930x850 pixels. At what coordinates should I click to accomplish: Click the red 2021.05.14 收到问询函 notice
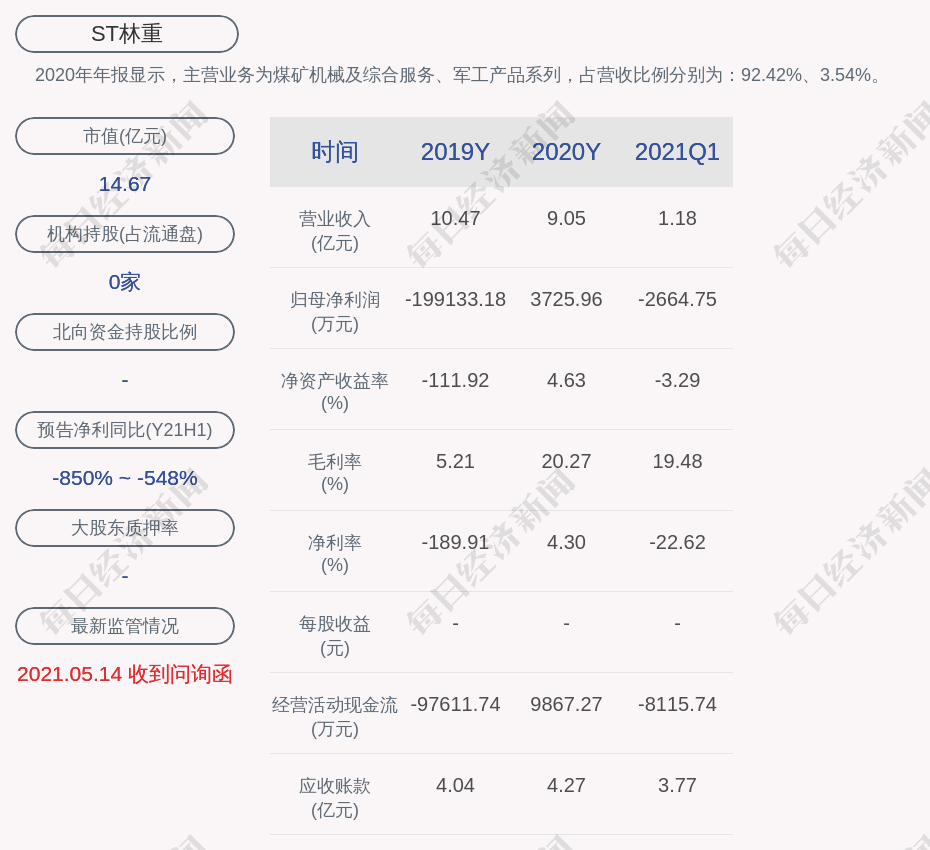[125, 674]
